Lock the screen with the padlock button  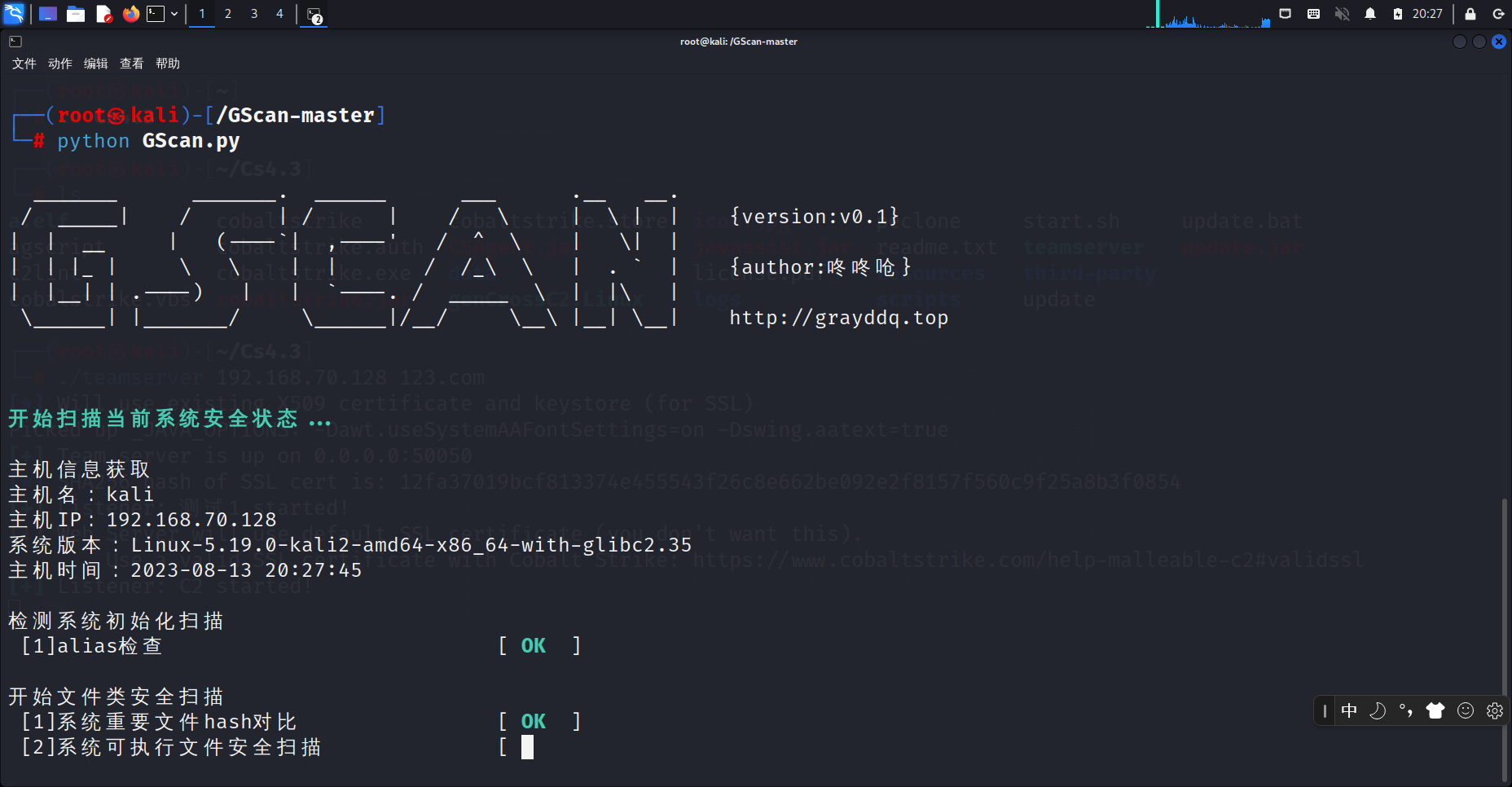[x=1470, y=14]
